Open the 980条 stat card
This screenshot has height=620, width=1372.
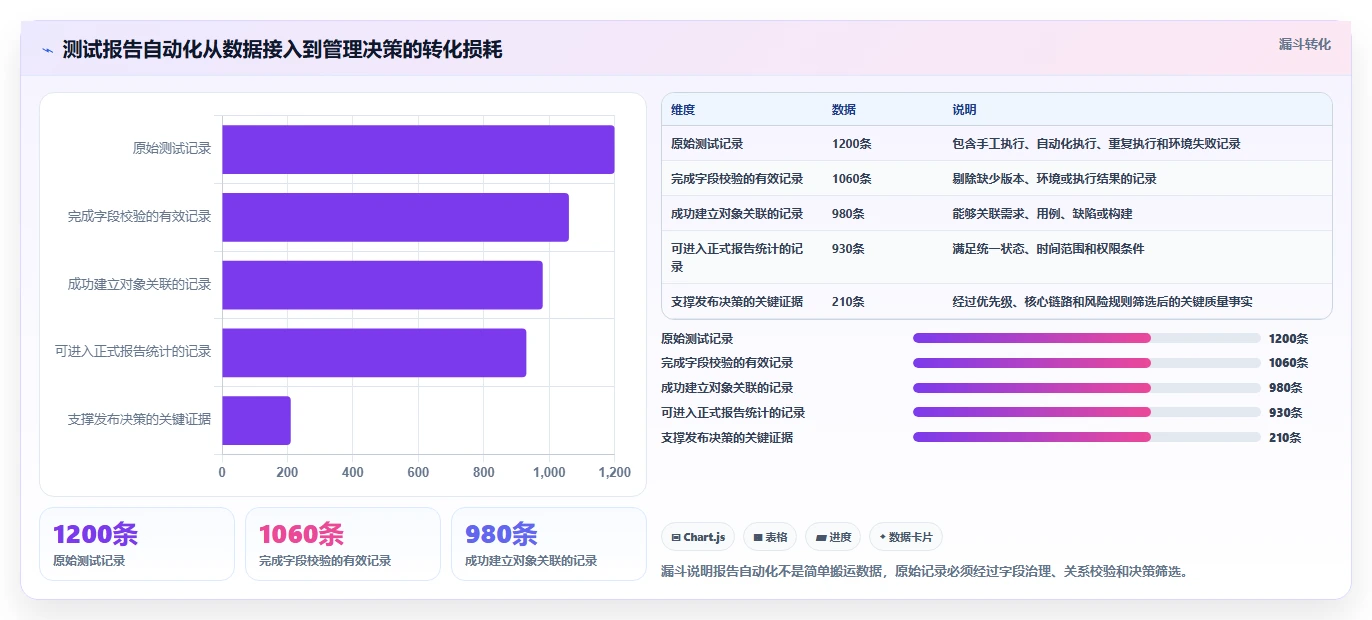coord(549,544)
